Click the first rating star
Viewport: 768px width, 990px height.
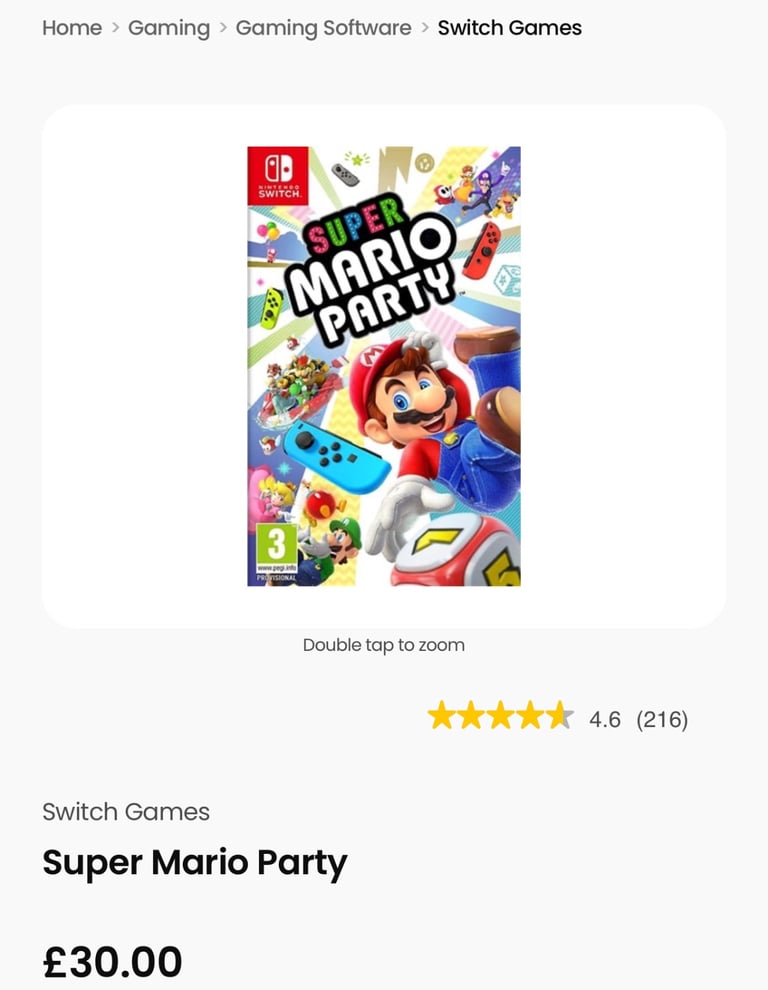pos(441,715)
